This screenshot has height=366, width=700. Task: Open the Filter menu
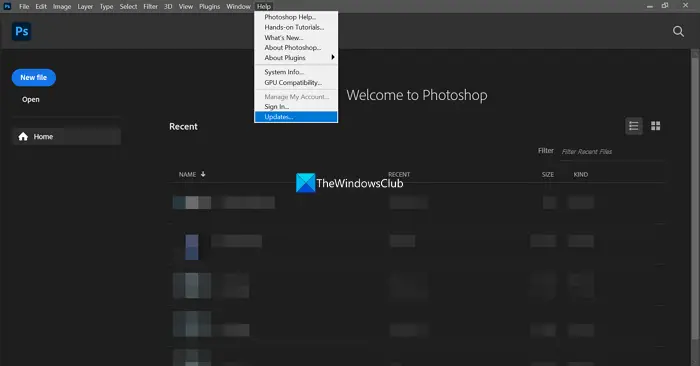coord(150,6)
